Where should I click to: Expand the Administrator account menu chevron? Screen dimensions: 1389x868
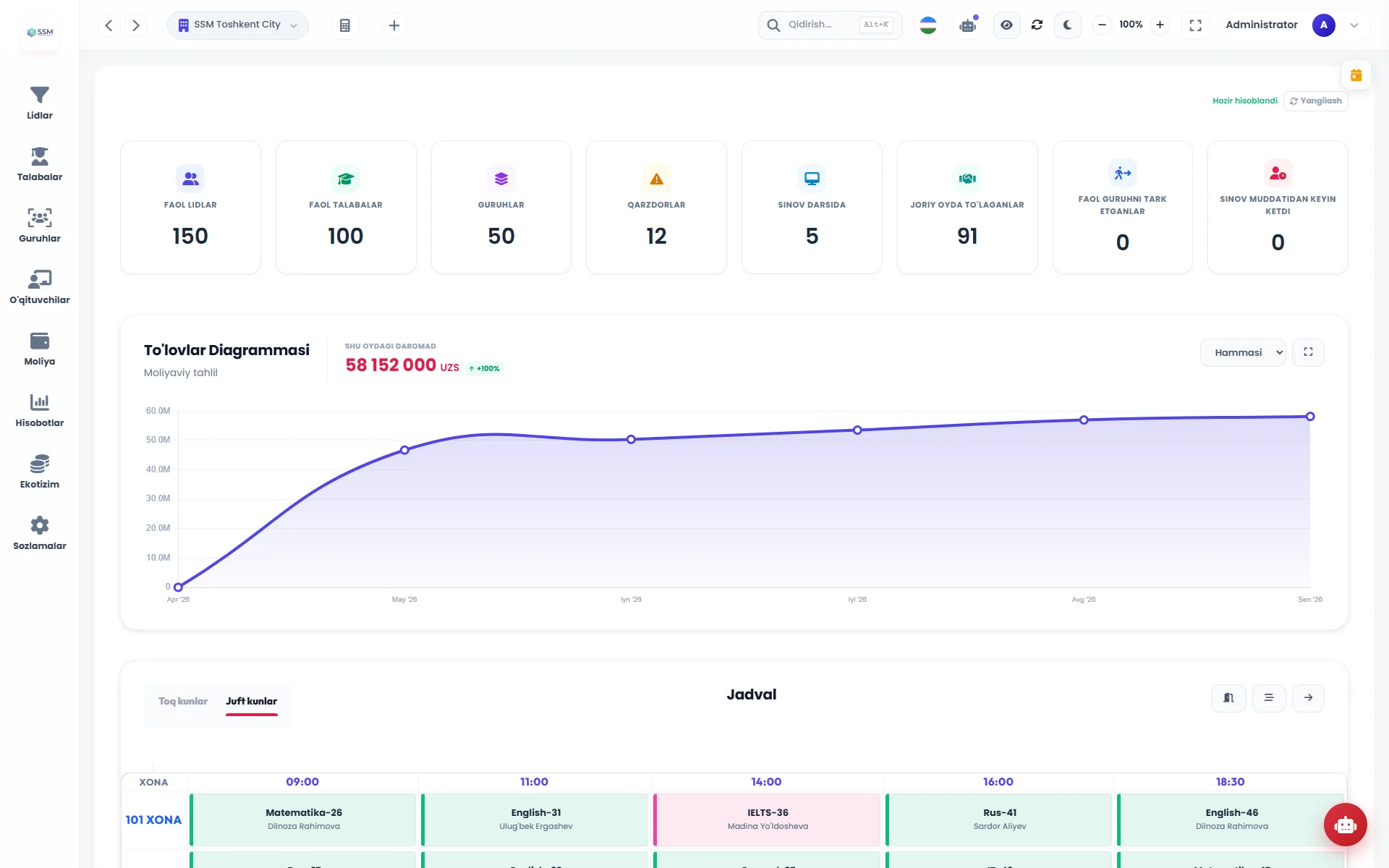coord(1354,25)
